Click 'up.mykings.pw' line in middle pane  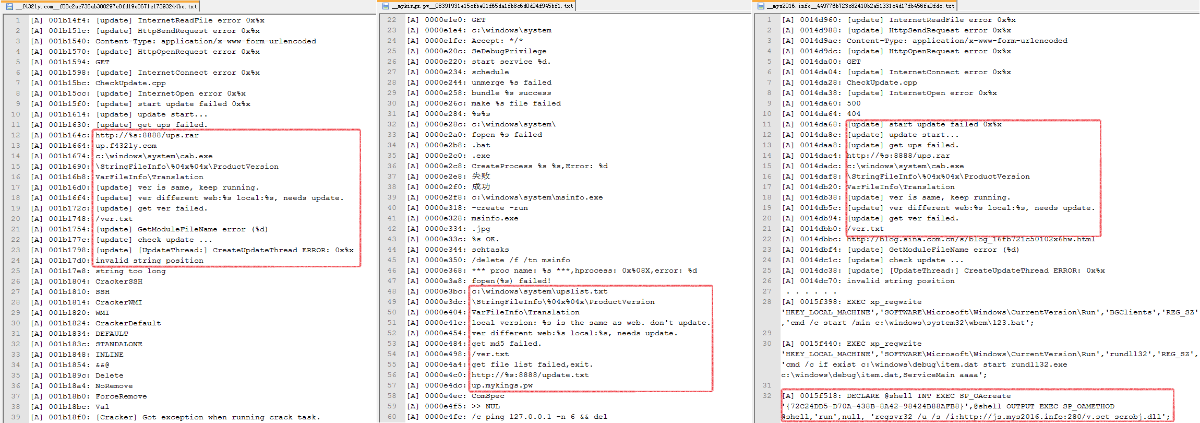(503, 384)
